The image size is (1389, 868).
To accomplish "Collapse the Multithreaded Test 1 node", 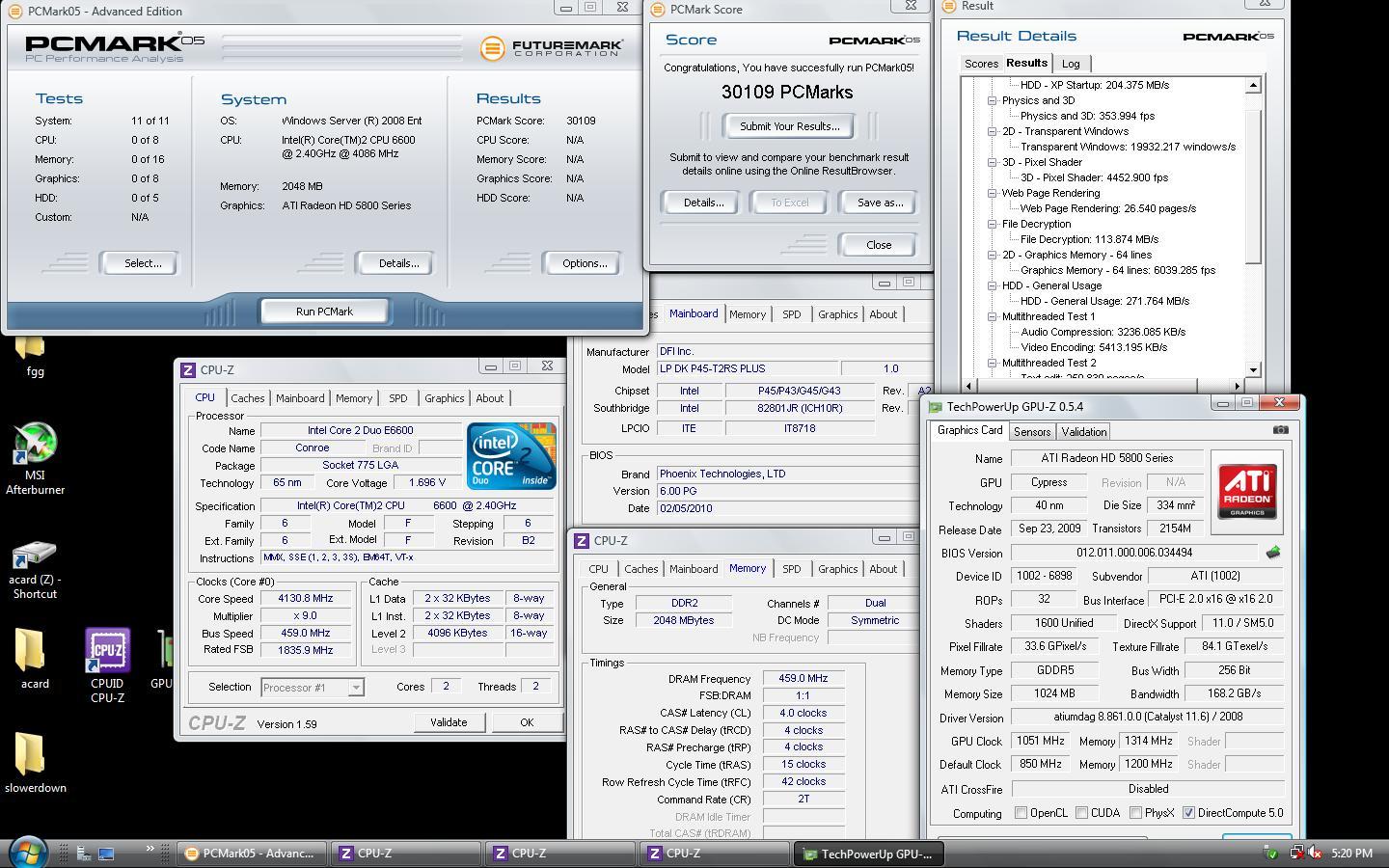I will (992, 316).
